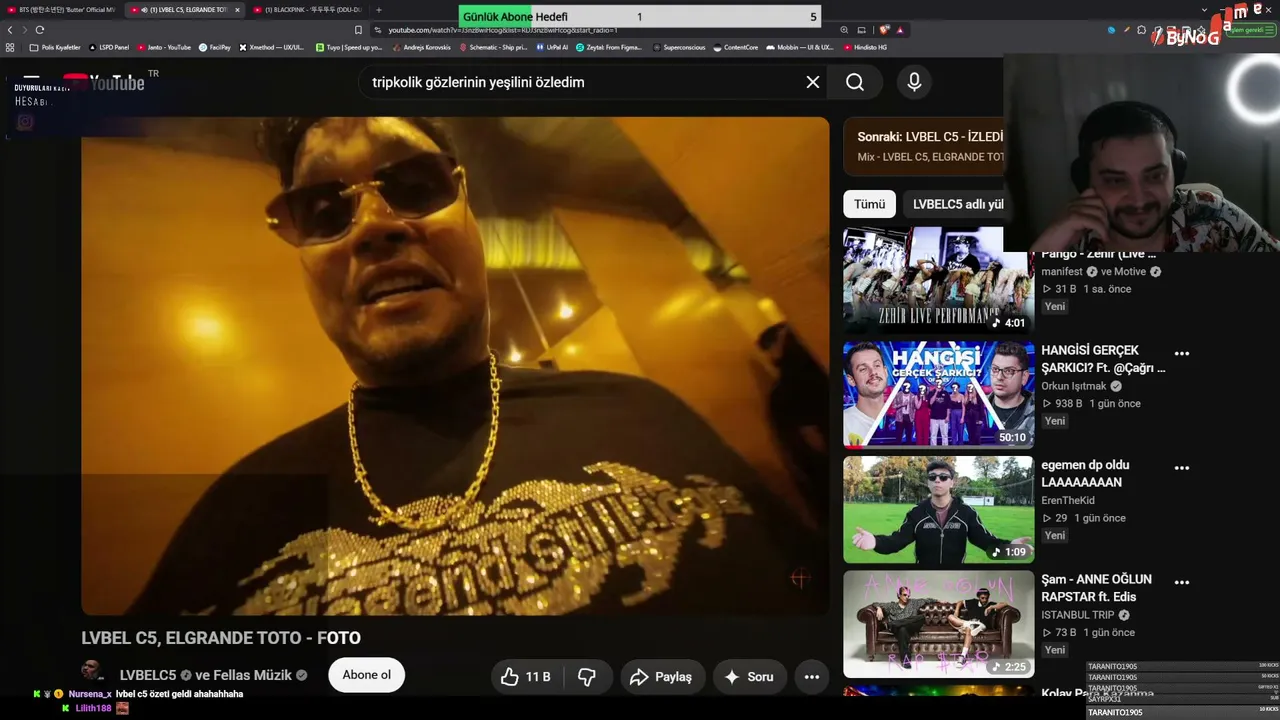
Task: Open more actions menu under the video
Action: pyautogui.click(x=811, y=677)
